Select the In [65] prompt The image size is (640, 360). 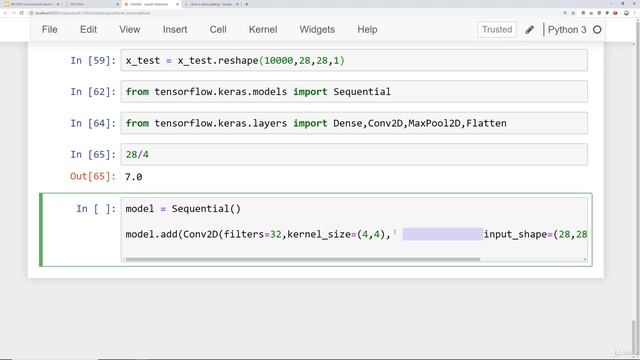click(93, 154)
